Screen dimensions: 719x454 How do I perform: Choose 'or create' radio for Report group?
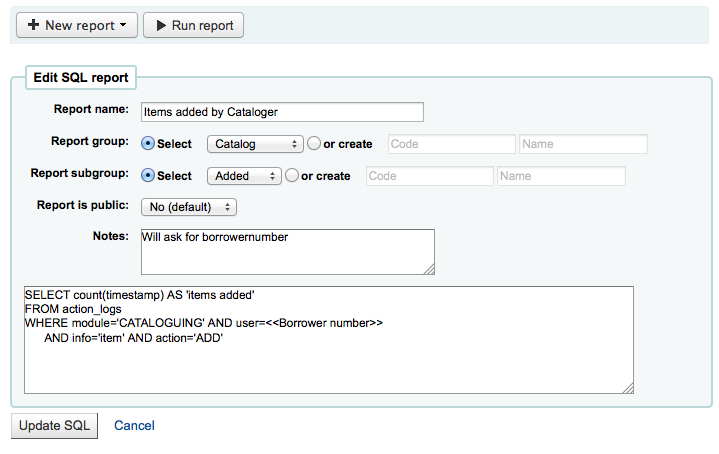pyautogui.click(x=314, y=144)
